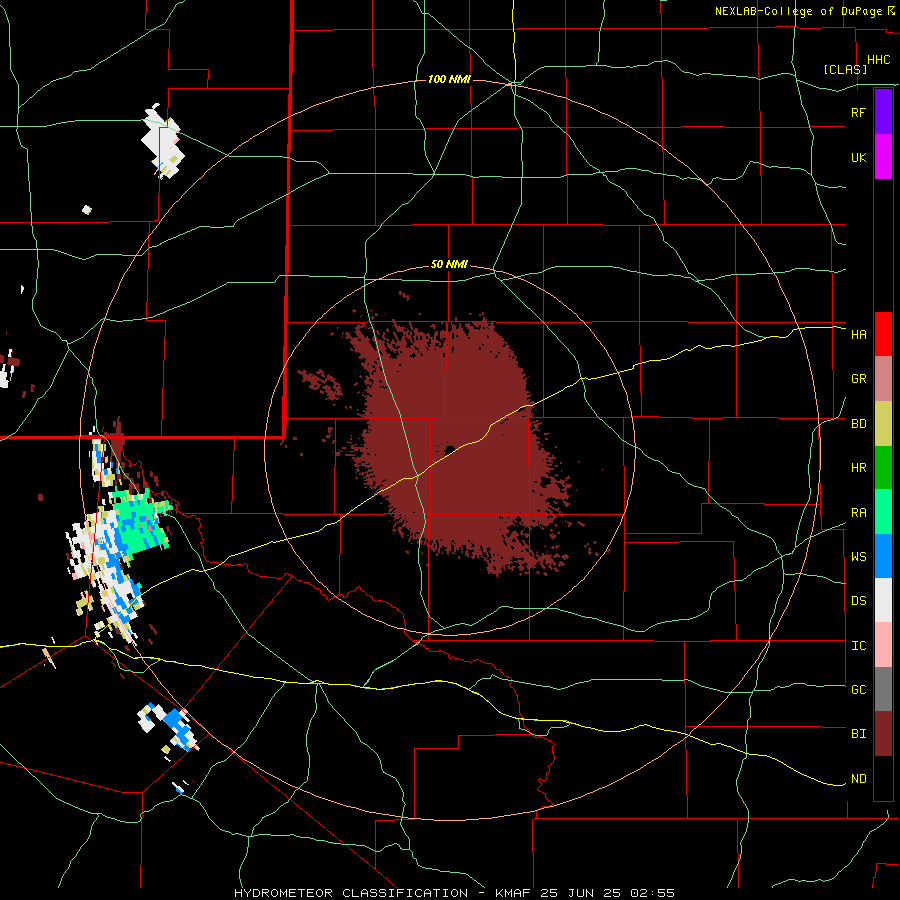The height and width of the screenshot is (900, 900).
Task: Click the magenta UK legend swatch
Action: pyautogui.click(x=883, y=157)
